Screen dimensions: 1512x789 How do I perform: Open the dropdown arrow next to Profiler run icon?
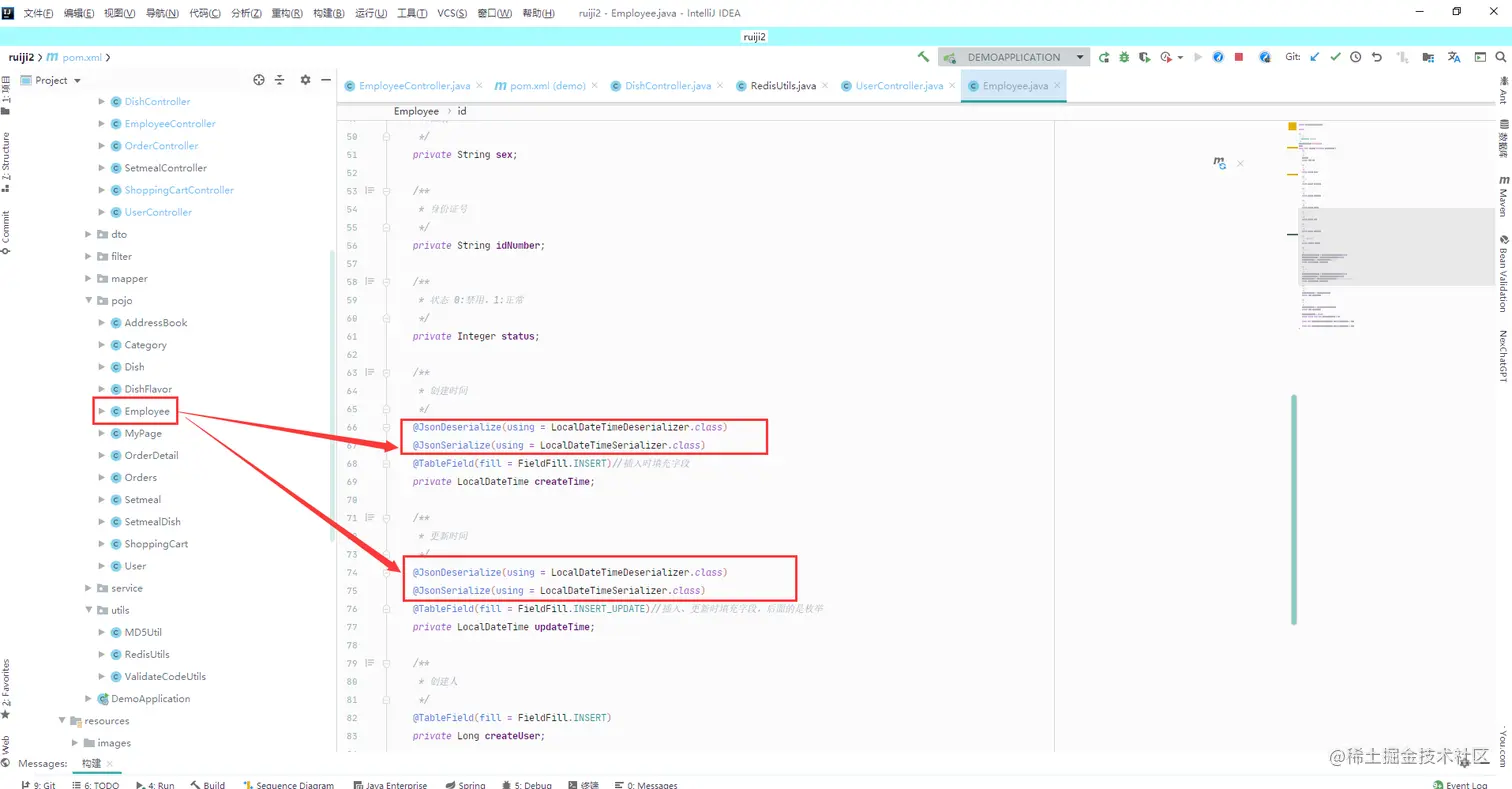click(1181, 57)
